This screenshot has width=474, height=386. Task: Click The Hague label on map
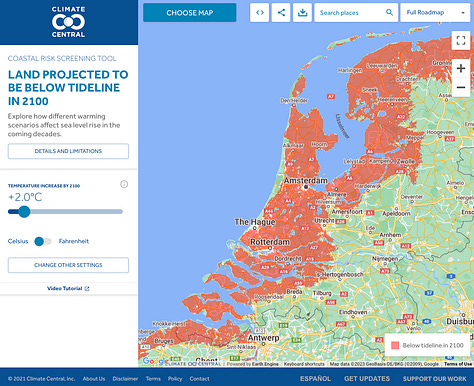click(255, 222)
